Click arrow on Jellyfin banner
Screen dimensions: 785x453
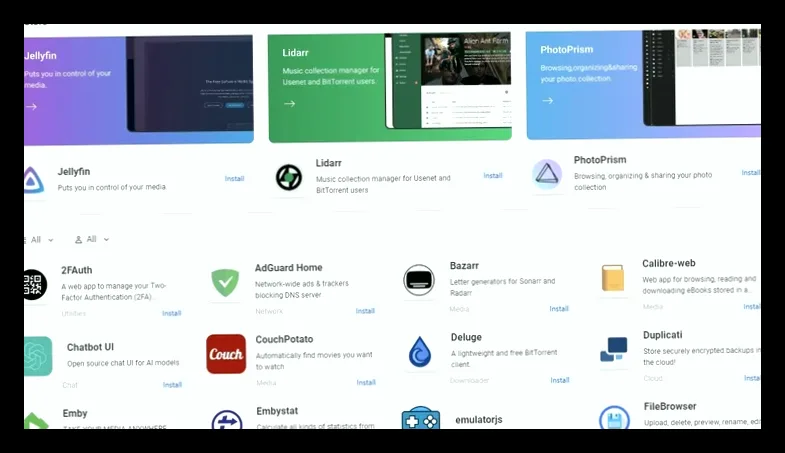point(32,107)
